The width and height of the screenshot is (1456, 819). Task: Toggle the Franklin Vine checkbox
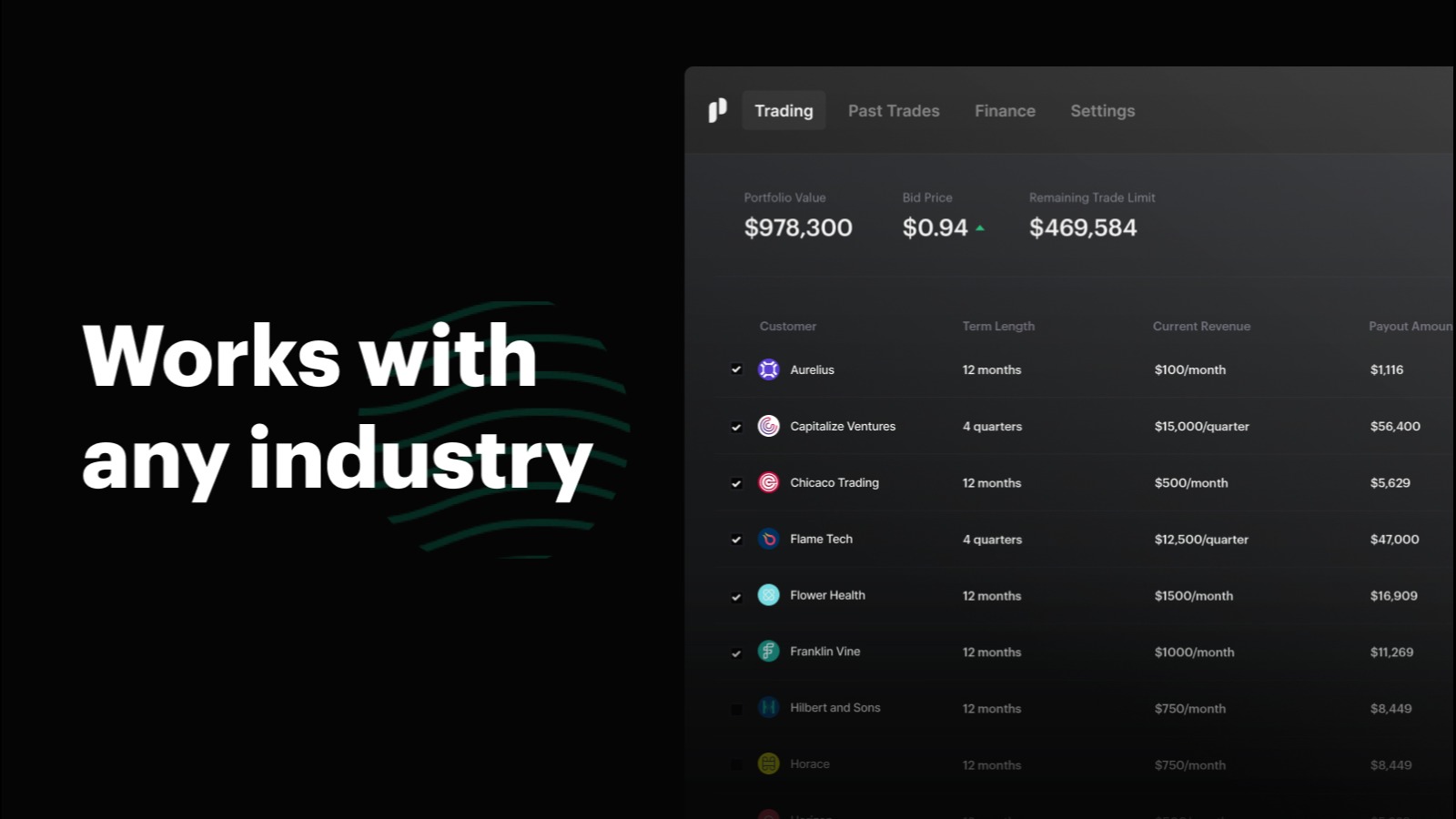pyautogui.click(x=736, y=652)
